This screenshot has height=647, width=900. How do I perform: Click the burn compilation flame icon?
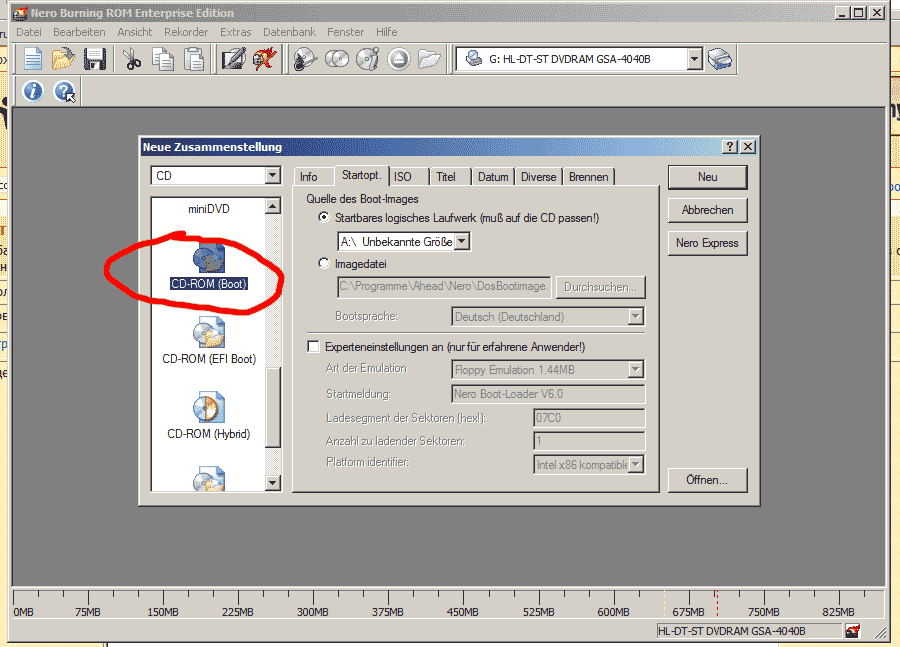(x=265, y=59)
